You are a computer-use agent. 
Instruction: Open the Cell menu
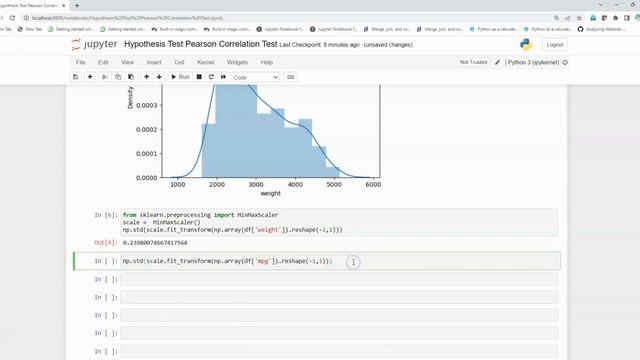(x=179, y=62)
